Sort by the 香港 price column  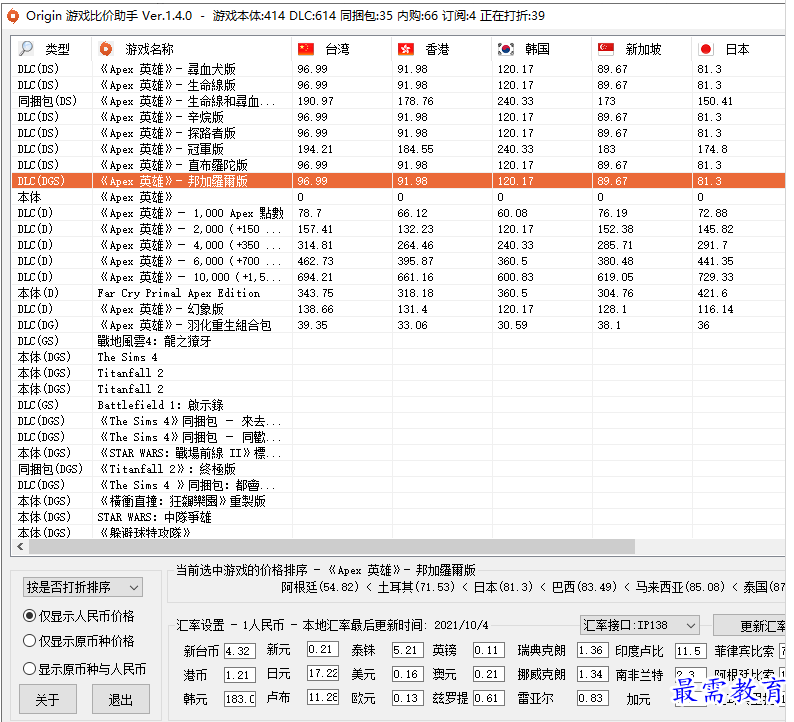(x=442, y=49)
